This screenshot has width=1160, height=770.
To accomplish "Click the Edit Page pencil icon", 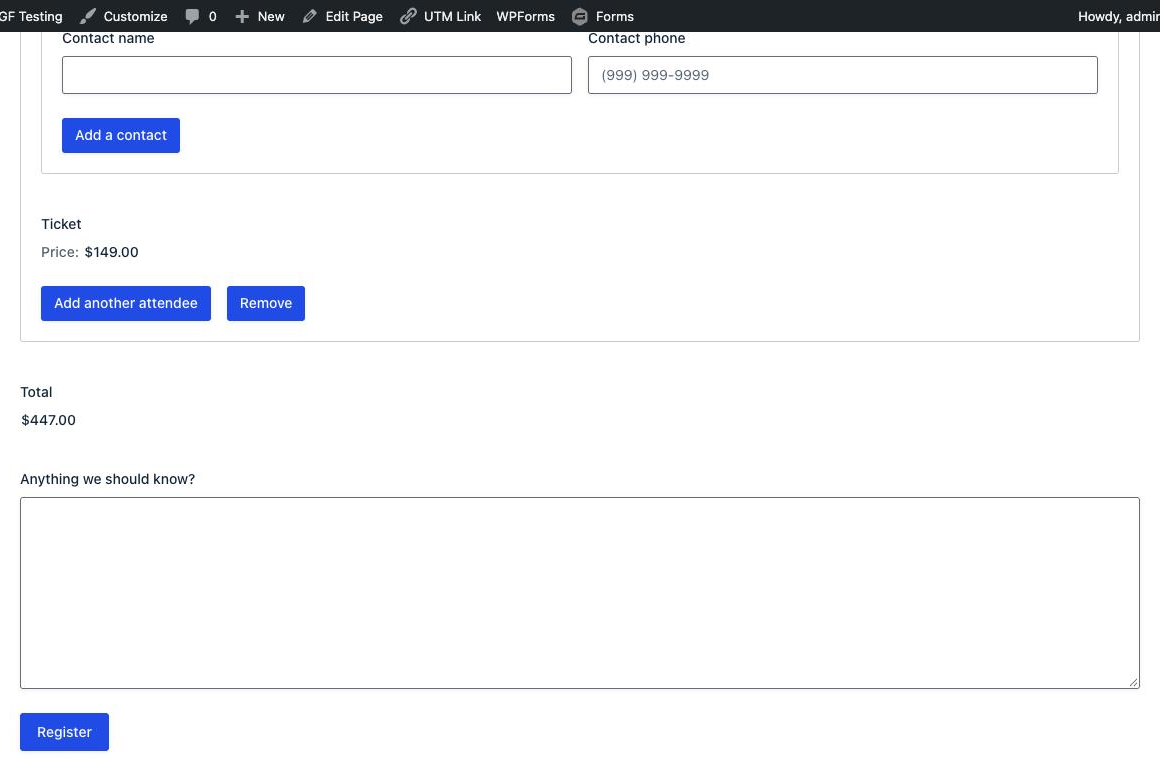I will pyautogui.click(x=310, y=16).
